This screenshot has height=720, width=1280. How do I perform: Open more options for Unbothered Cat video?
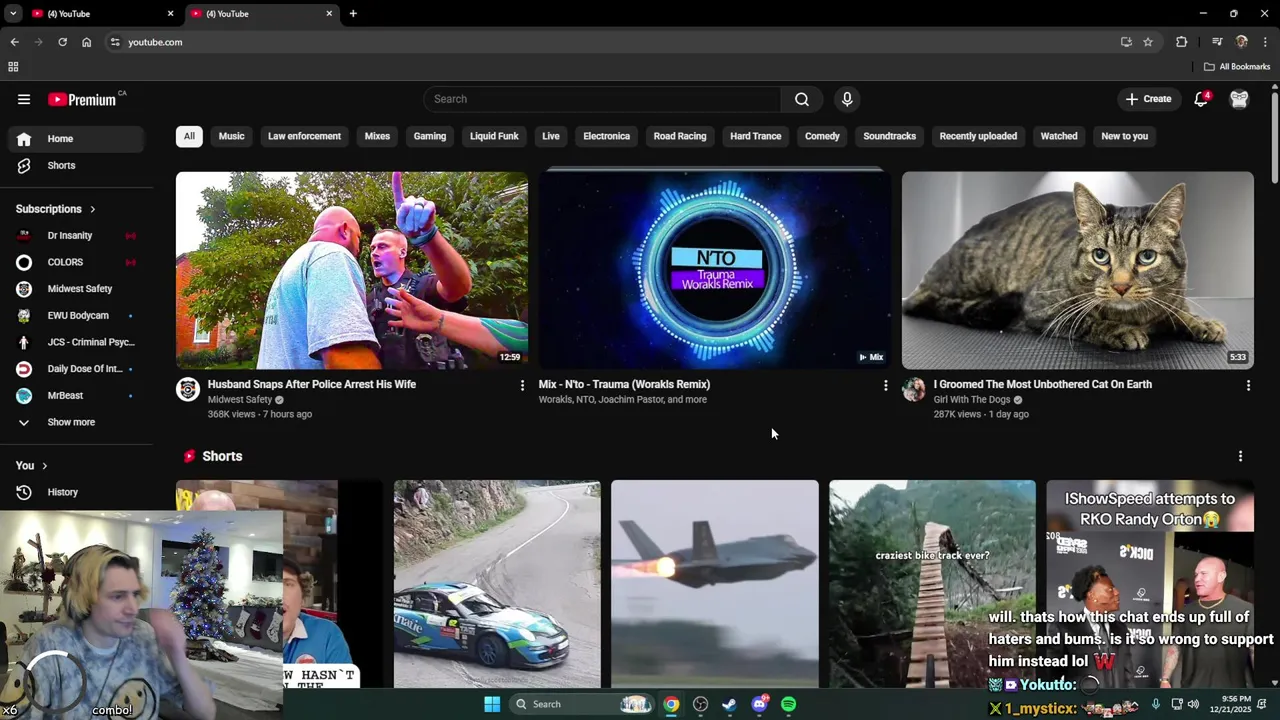pyautogui.click(x=1248, y=385)
